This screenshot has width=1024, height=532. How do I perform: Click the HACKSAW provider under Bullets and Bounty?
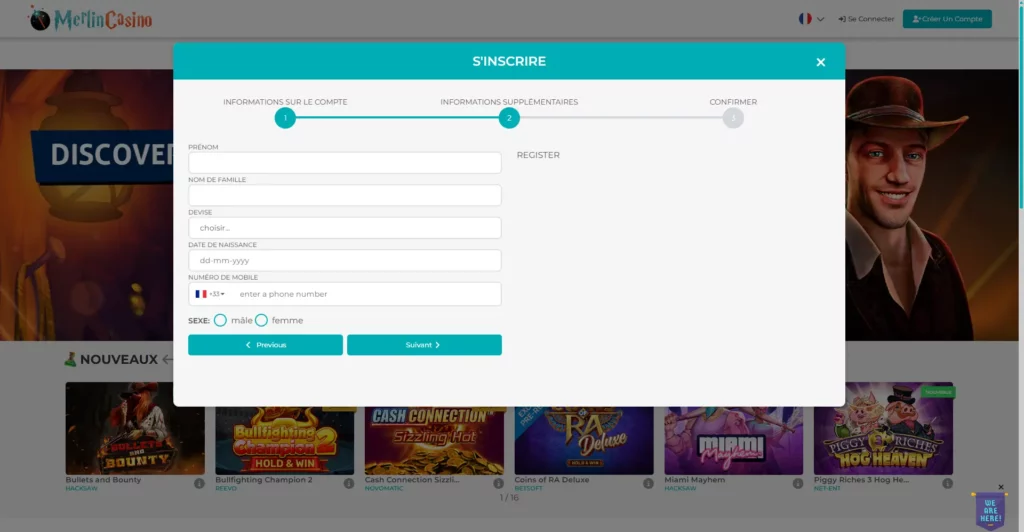point(82,488)
